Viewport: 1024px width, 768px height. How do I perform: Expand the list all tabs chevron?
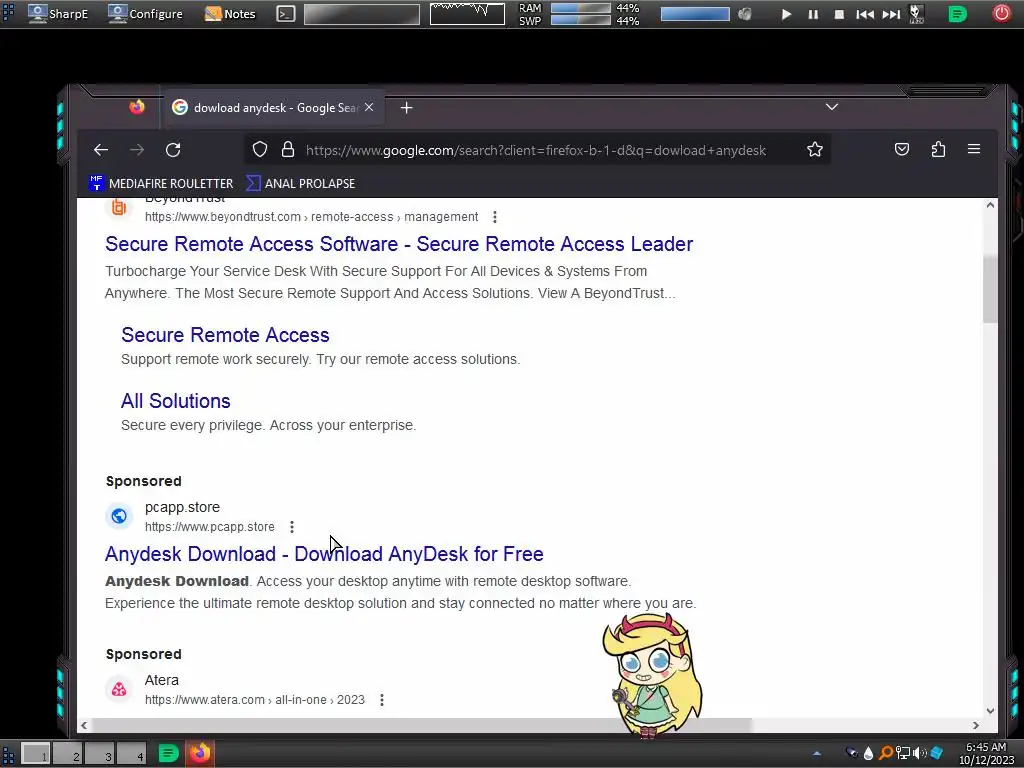831,106
